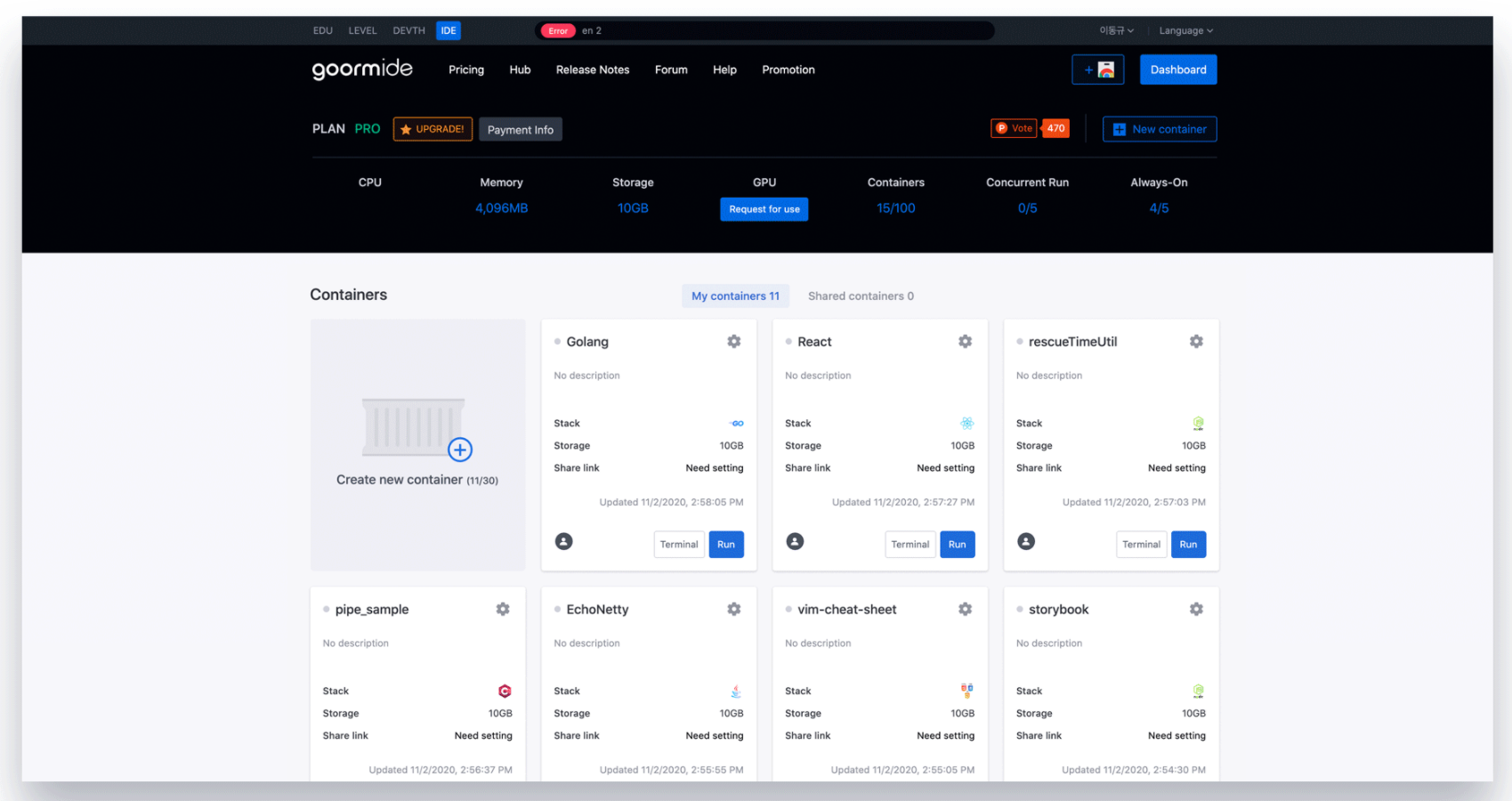
Task: Click the storybook container title
Action: tap(1058, 610)
